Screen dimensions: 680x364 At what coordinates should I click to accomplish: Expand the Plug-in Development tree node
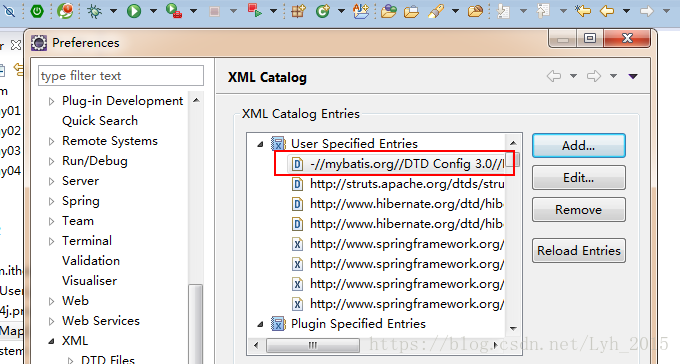[52, 102]
